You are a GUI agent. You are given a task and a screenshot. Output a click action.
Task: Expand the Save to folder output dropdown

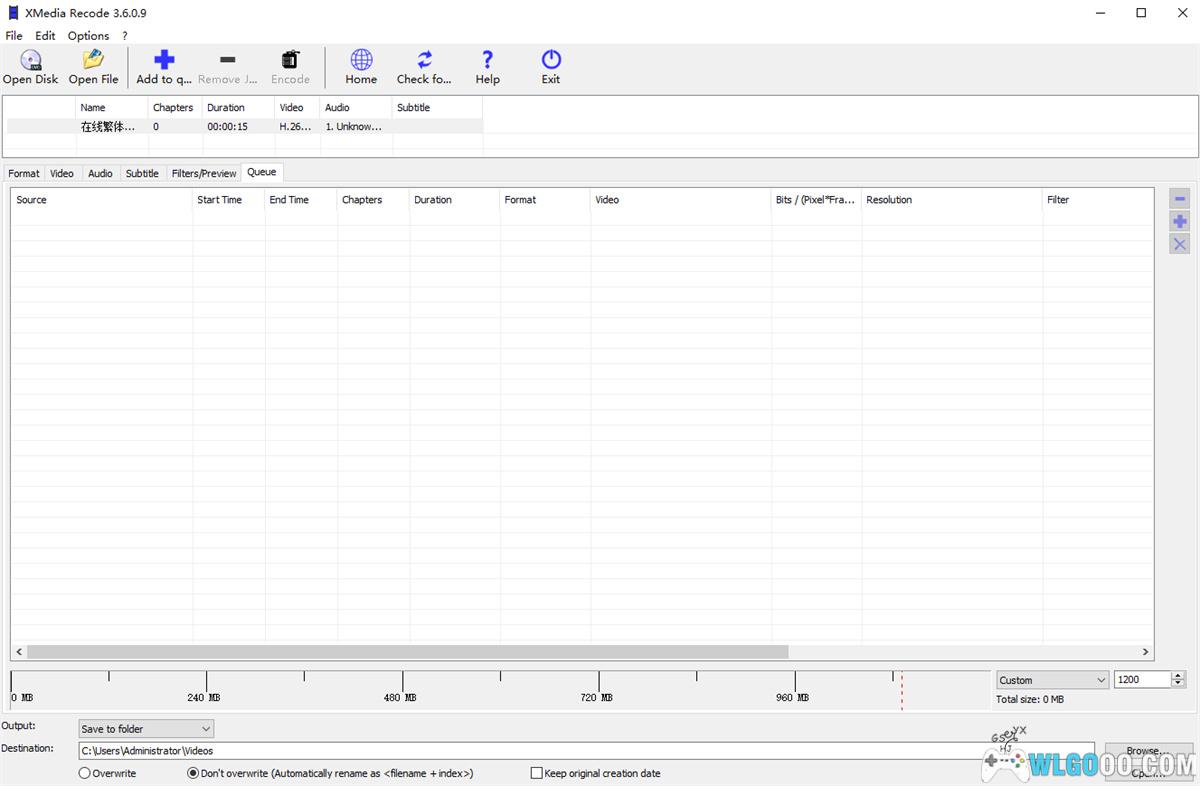(x=146, y=729)
